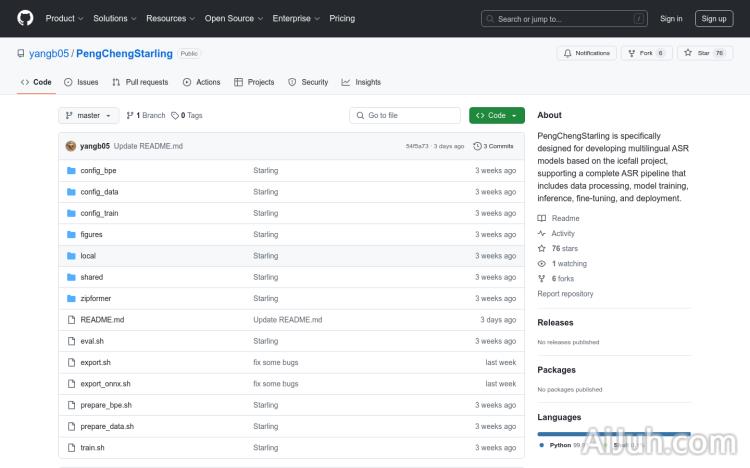Expand the Solutions navigation menu

pos(114,18)
